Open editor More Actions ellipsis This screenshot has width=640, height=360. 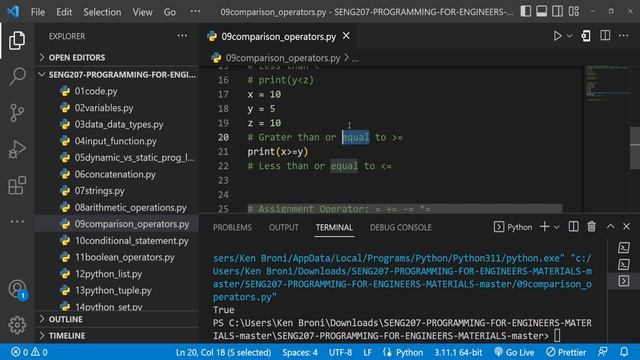624,36
